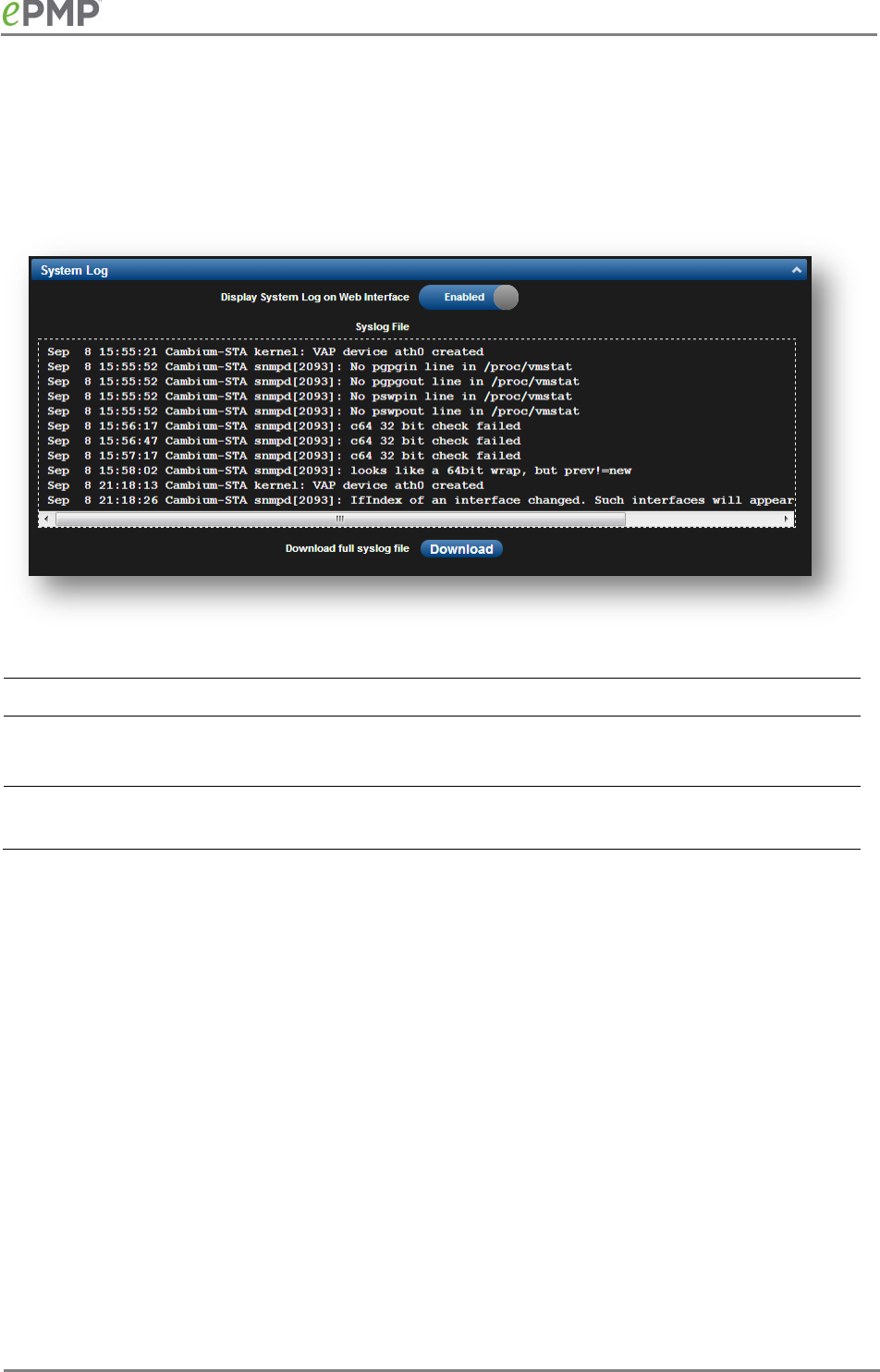Collapse the System Log panel chevron
Viewport: 880px width, 1372px height.
796,270
